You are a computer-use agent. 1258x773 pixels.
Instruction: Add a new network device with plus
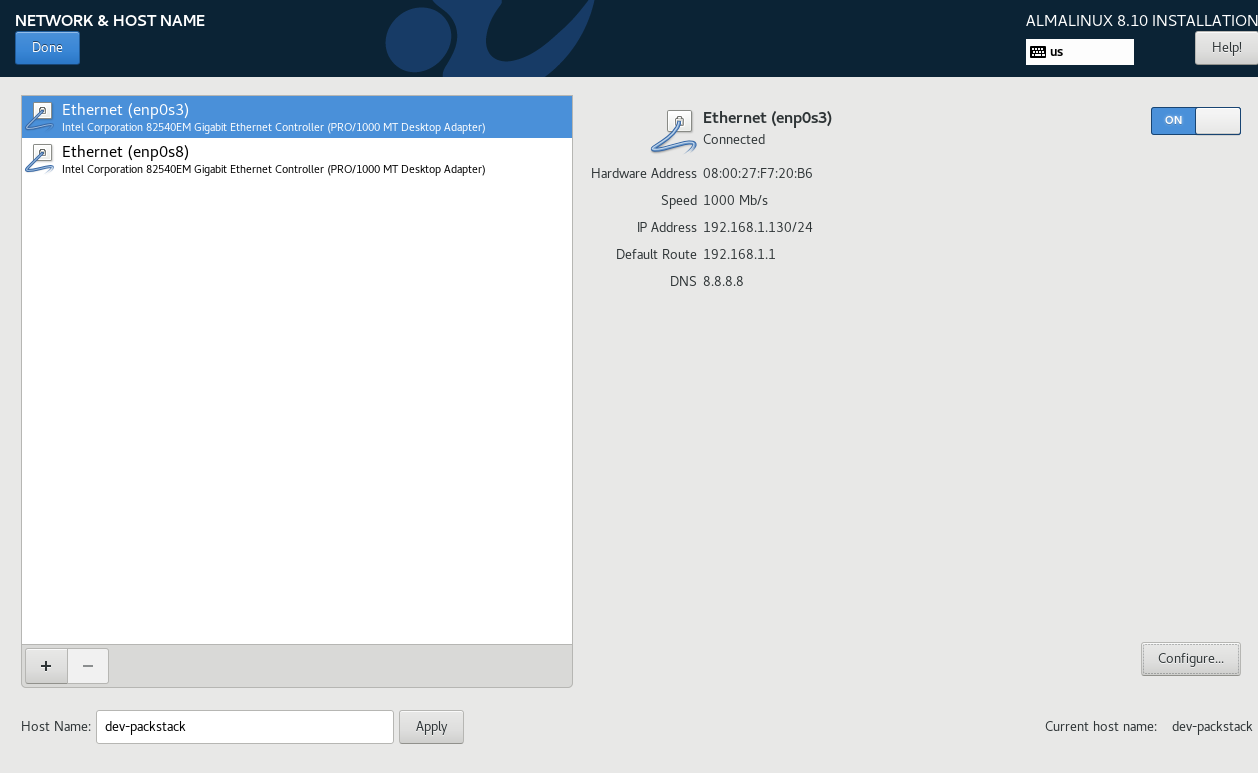tap(45, 666)
